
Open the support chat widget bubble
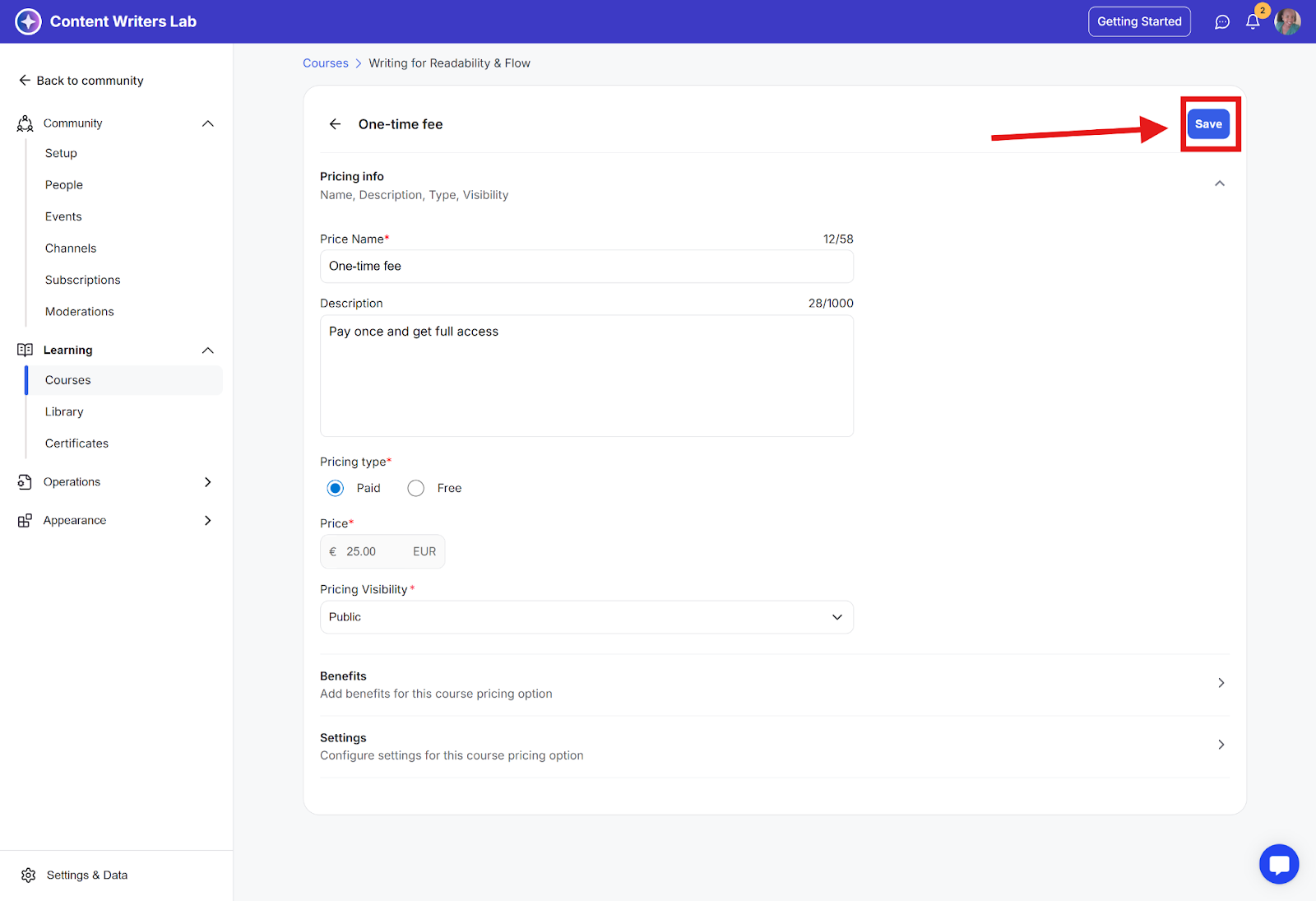pyautogui.click(x=1279, y=864)
